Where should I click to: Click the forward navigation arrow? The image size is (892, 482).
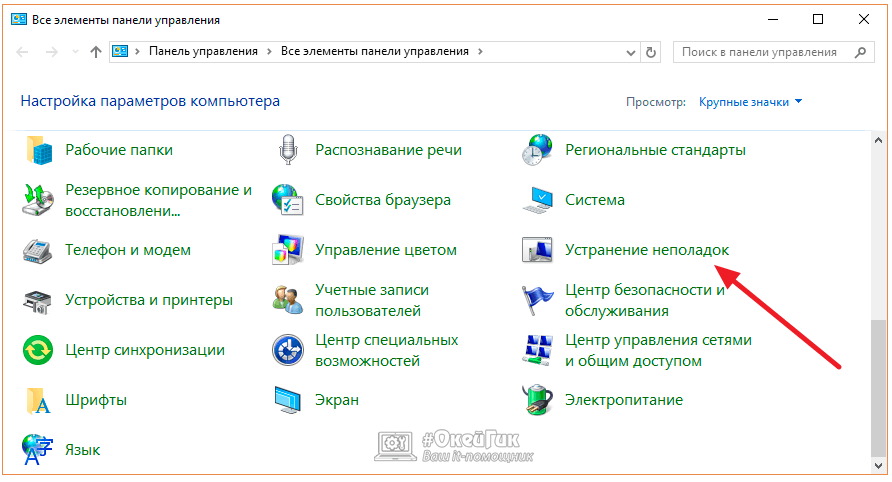[x=52, y=52]
